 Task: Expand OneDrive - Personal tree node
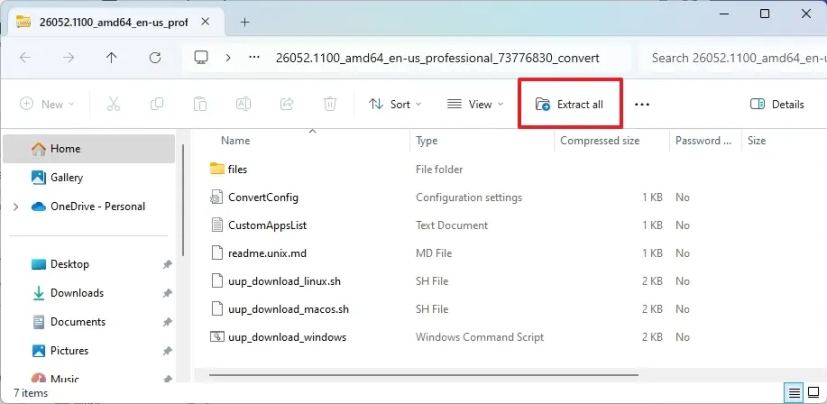coord(16,207)
